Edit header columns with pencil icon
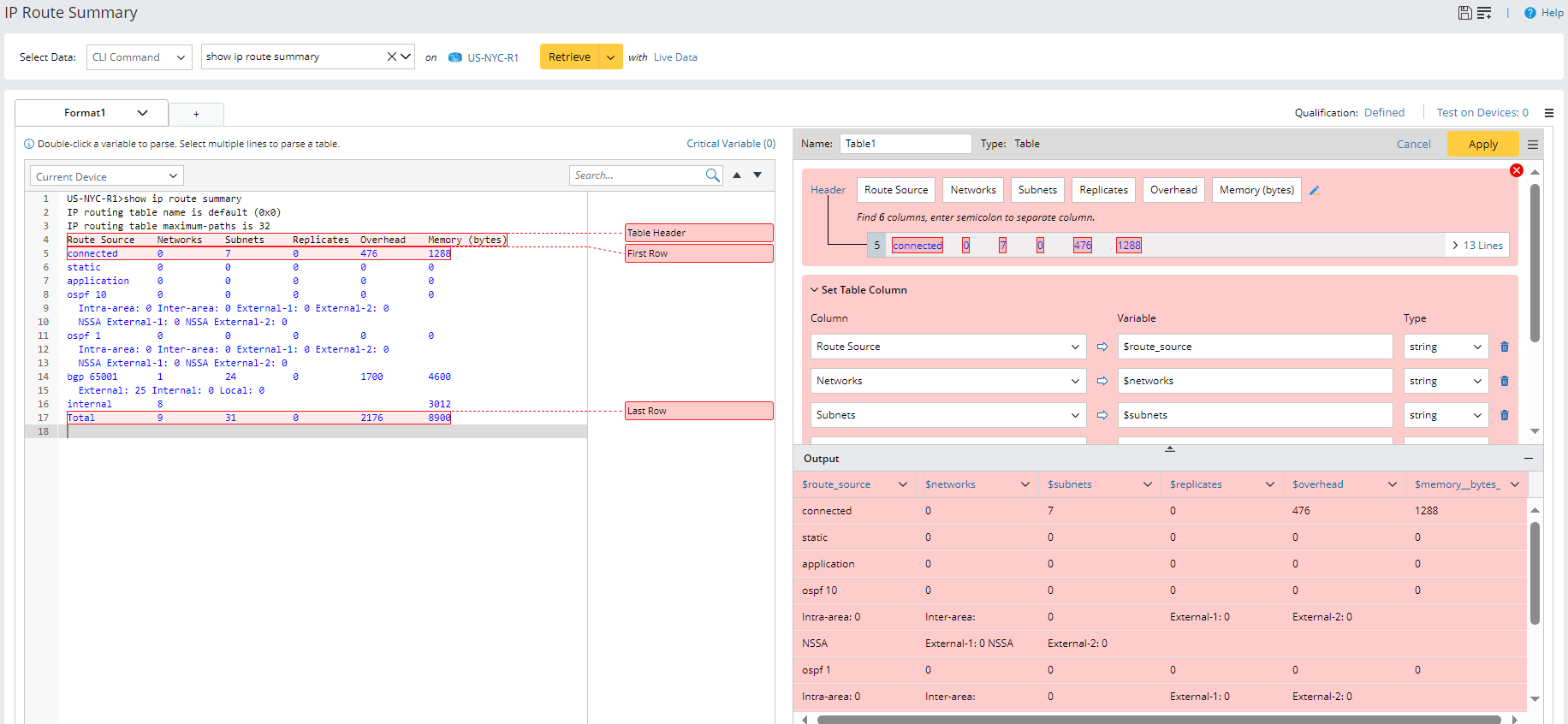Screen dimensions: 1568x724 (1315, 191)
